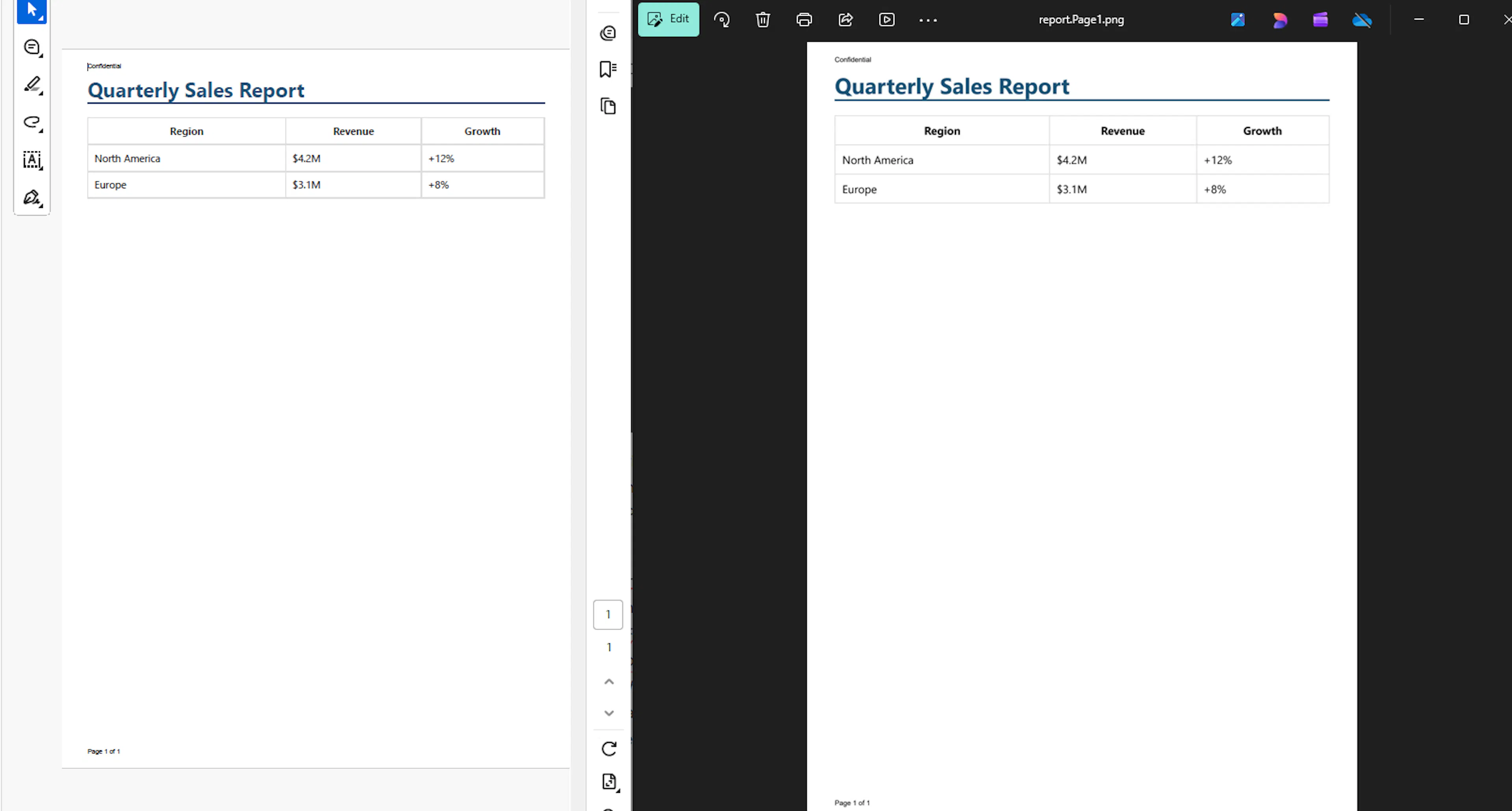Click Edit in the Photos toolbar

pos(669,19)
